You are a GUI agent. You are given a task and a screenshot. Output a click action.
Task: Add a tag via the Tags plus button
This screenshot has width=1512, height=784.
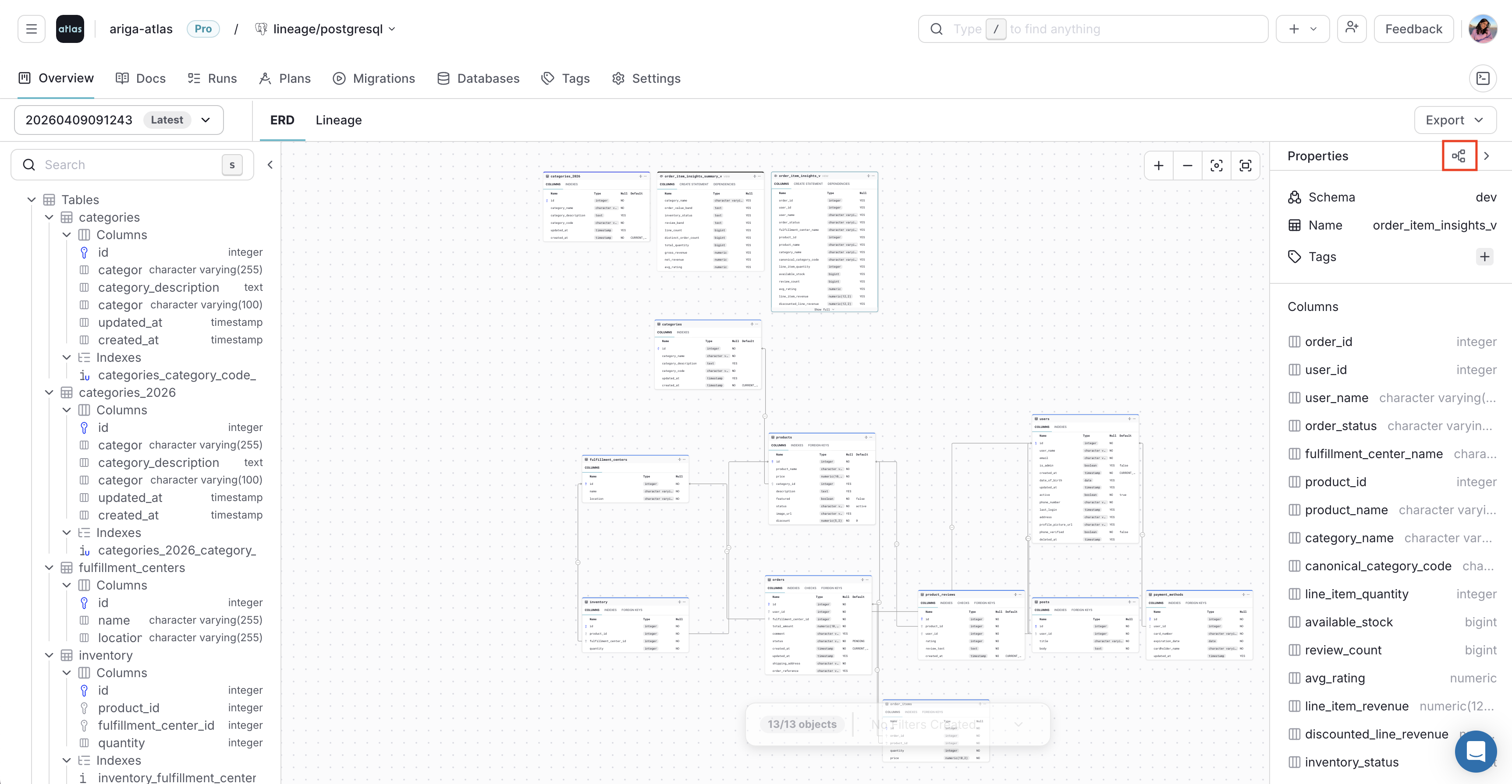click(1485, 256)
